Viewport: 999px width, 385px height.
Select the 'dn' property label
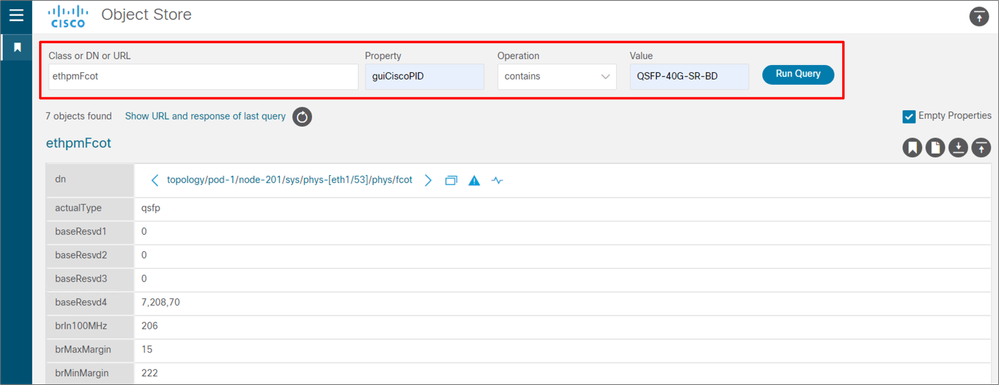[61, 180]
